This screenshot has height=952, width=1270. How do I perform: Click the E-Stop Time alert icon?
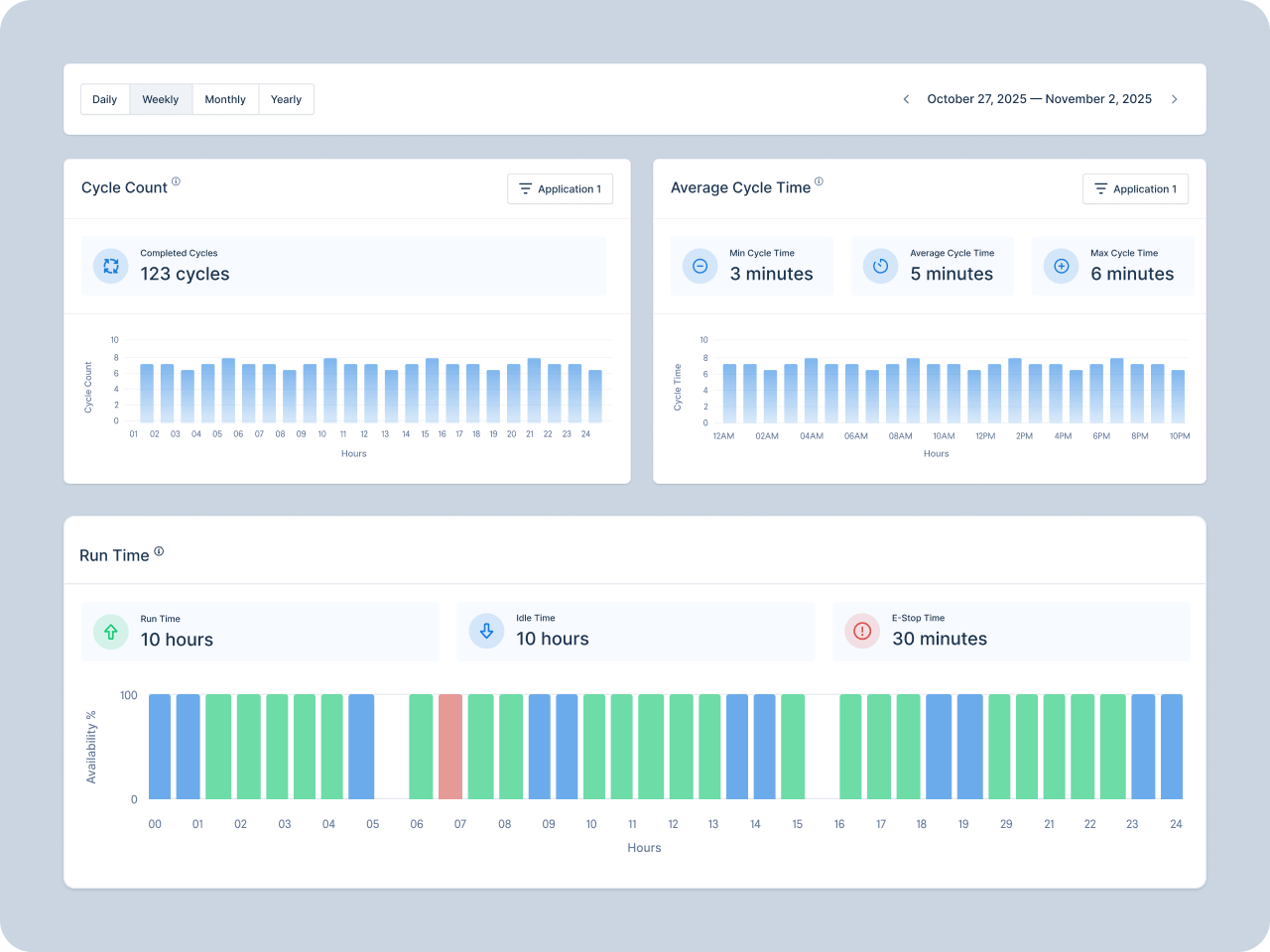tap(861, 632)
